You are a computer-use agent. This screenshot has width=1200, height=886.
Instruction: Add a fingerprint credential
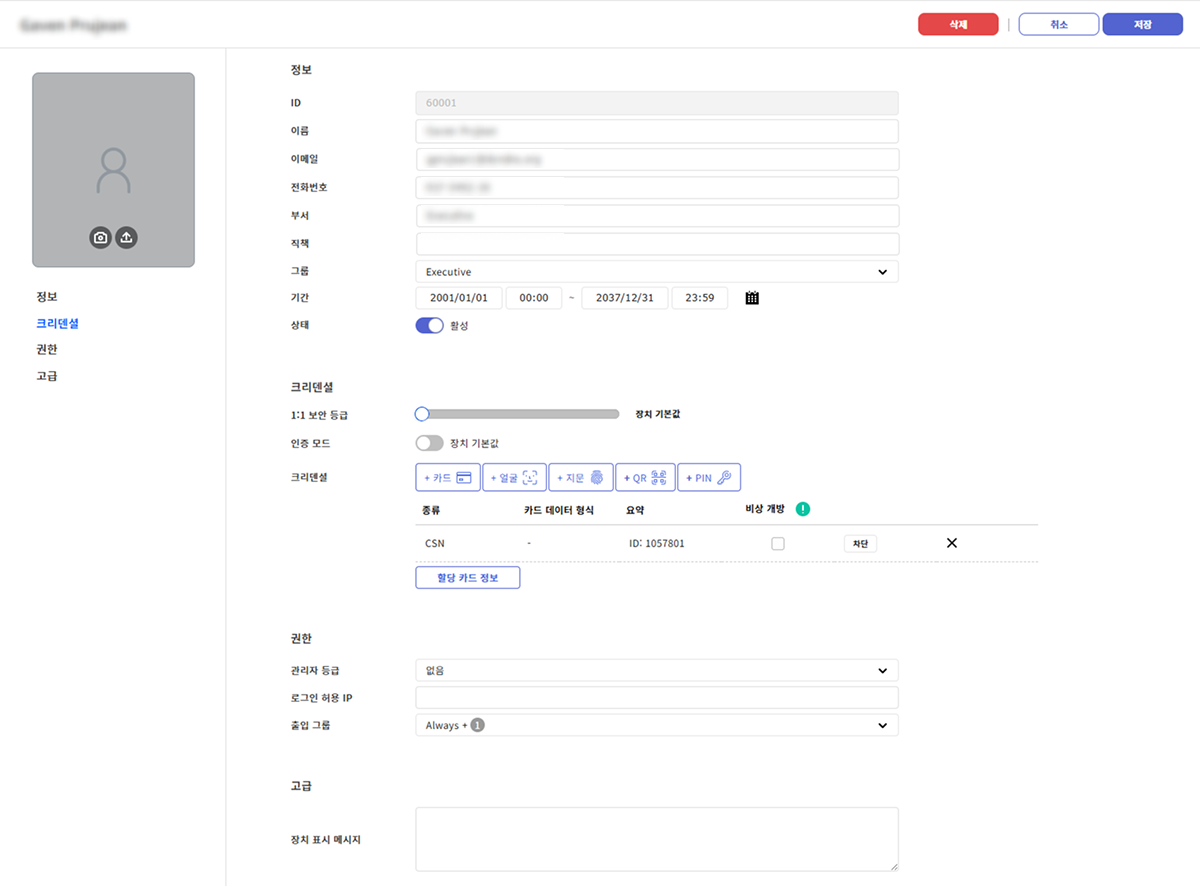(x=581, y=478)
